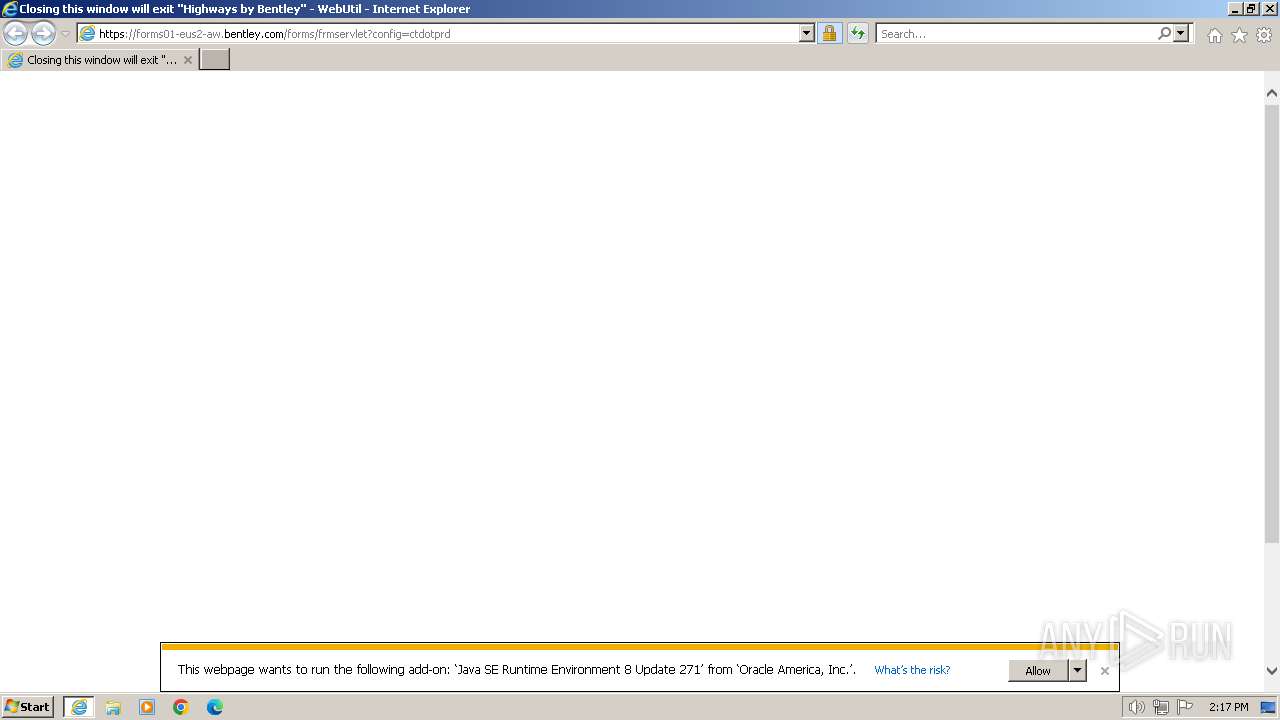The height and width of the screenshot is (720, 1280).
Task: Close the current browser tab
Action: (x=188, y=60)
